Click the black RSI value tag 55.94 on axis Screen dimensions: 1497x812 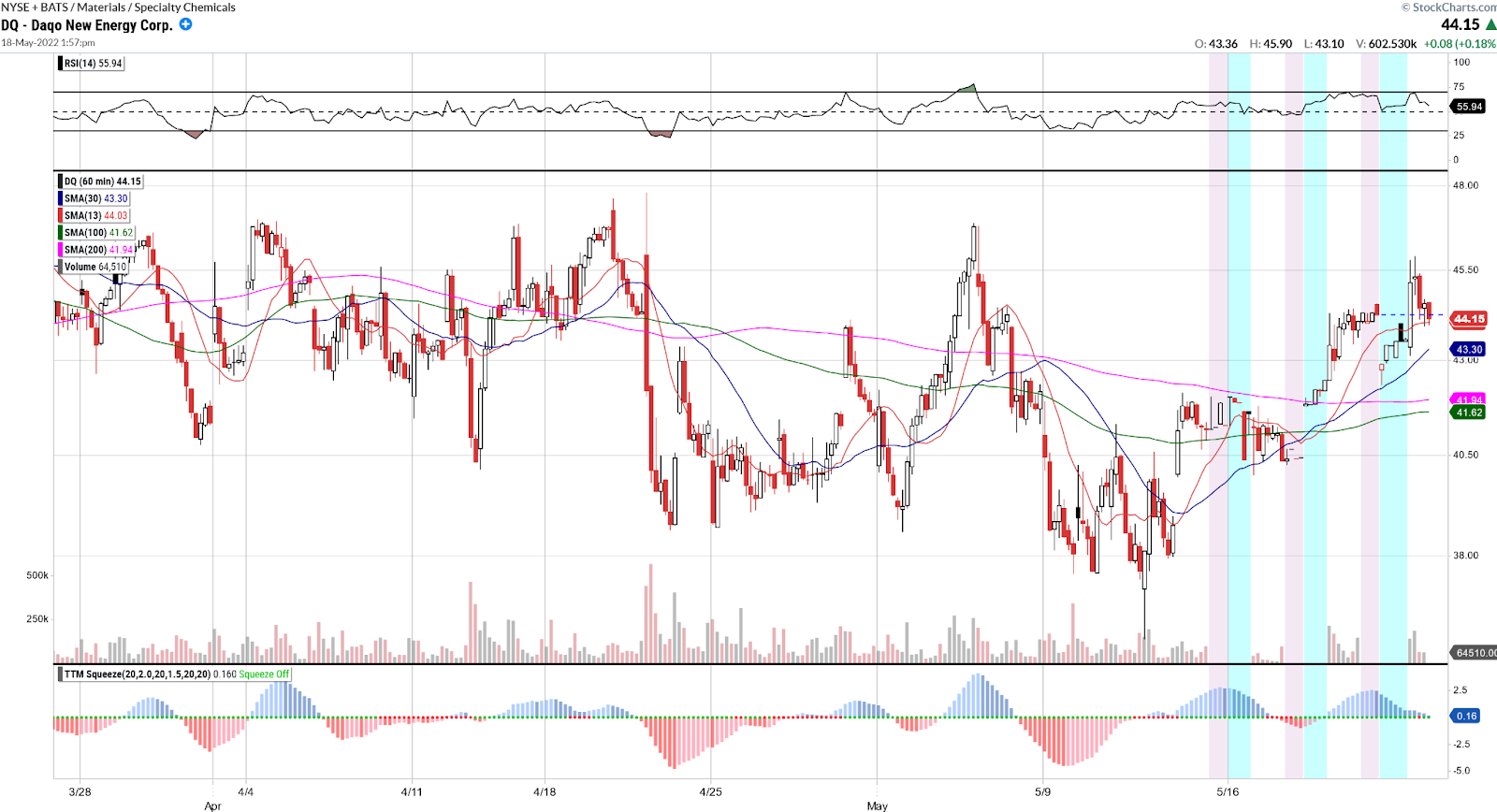pos(1469,107)
